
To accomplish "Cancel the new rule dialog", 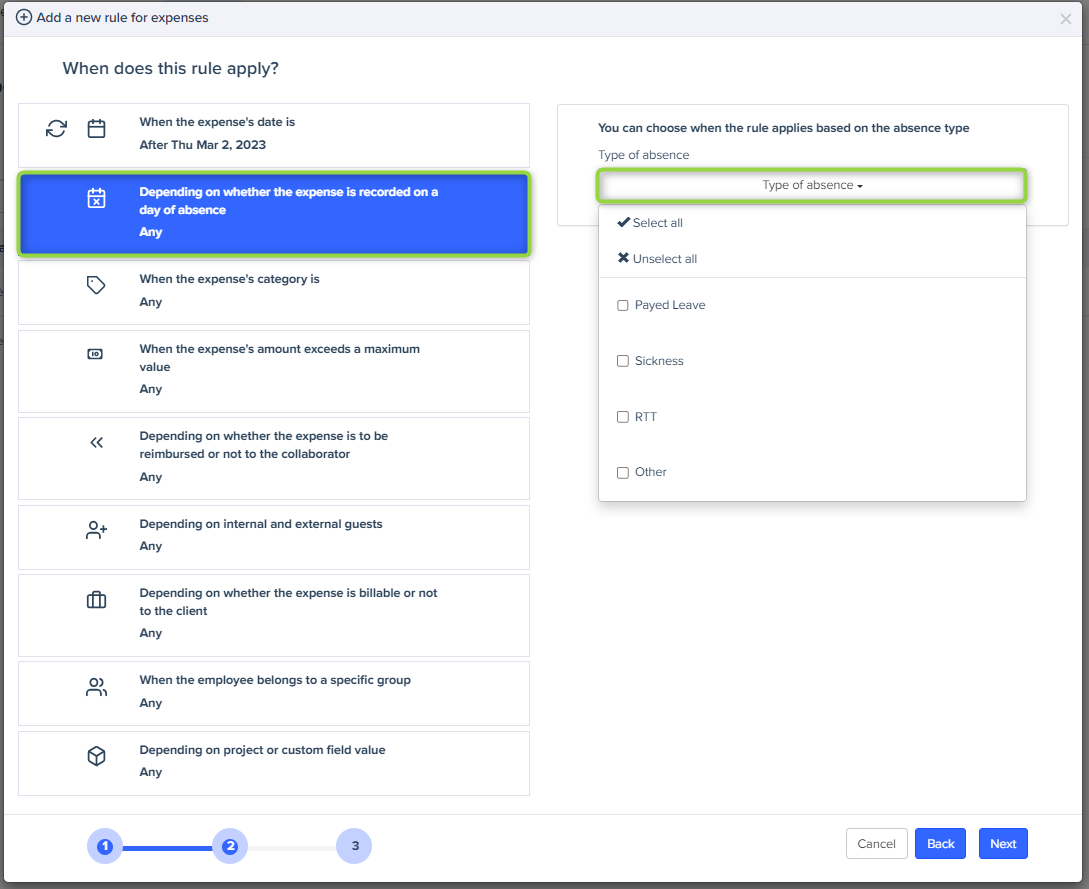I will point(876,844).
